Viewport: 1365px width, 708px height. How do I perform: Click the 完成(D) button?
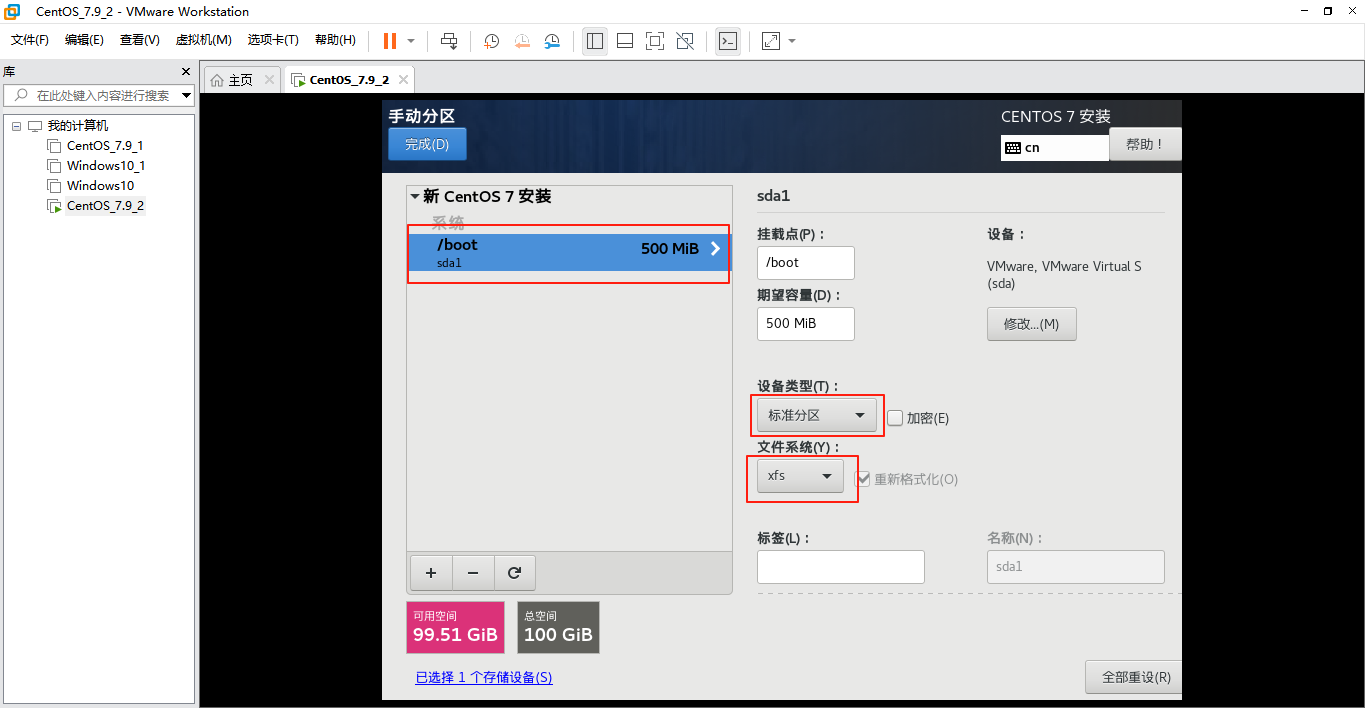point(427,144)
